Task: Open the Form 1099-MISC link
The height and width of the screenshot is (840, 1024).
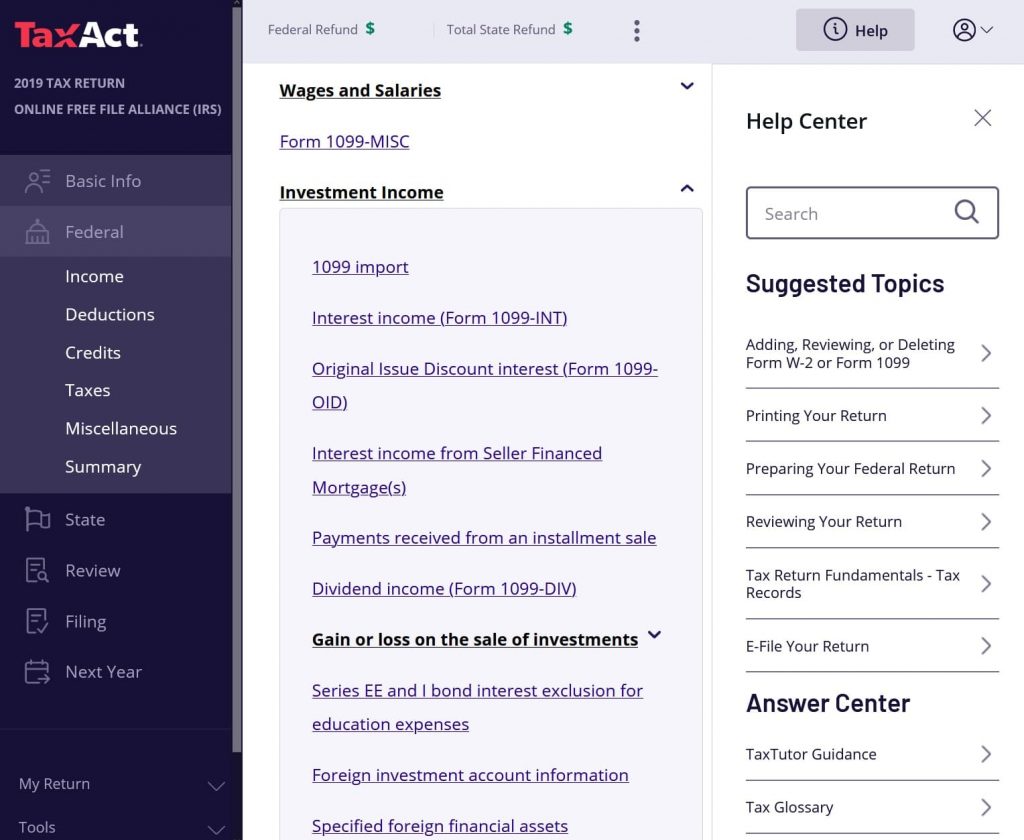Action: [x=344, y=142]
